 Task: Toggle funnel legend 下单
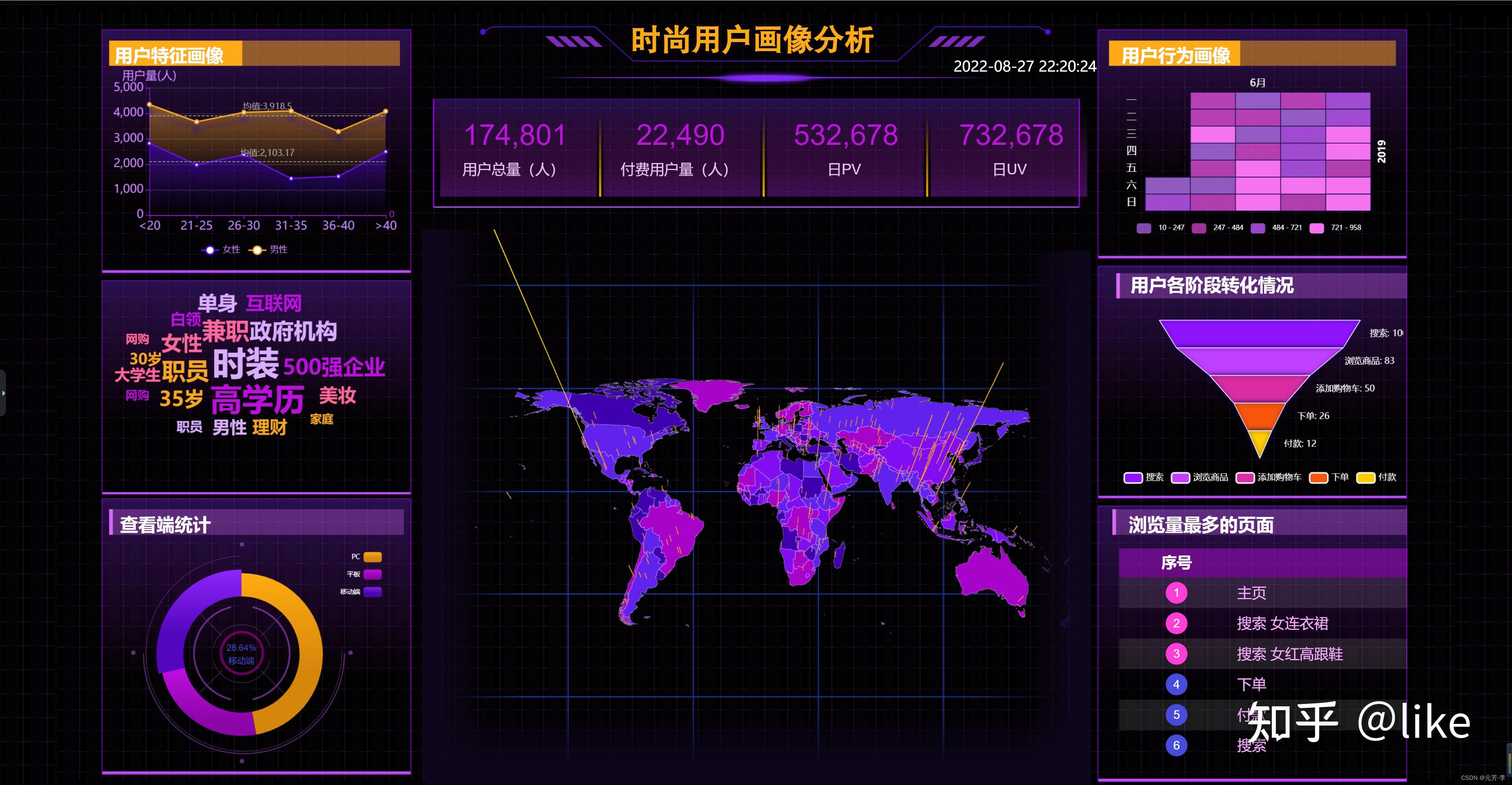1329,477
